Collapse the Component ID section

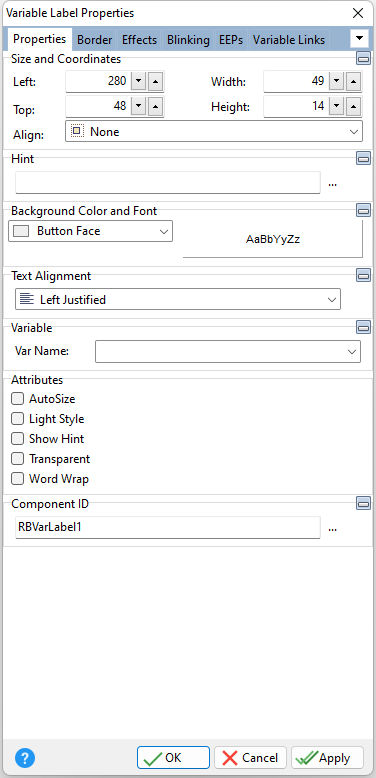click(x=364, y=504)
